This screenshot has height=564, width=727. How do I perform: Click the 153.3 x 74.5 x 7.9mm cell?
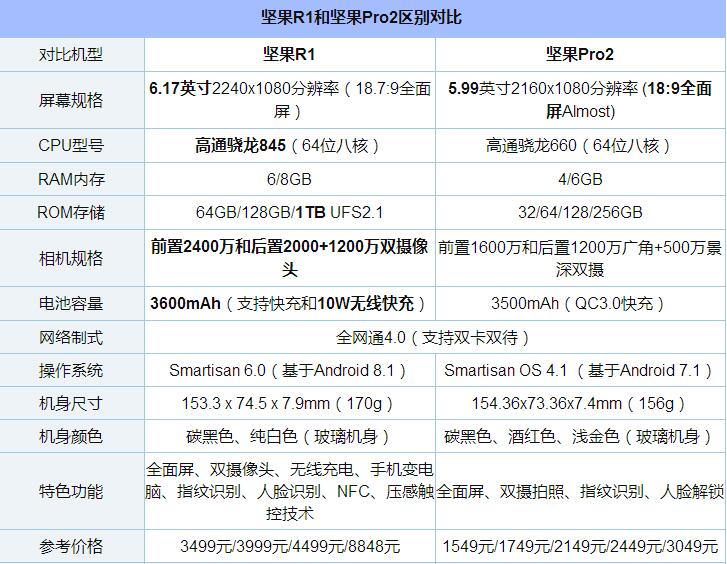[x=289, y=404]
